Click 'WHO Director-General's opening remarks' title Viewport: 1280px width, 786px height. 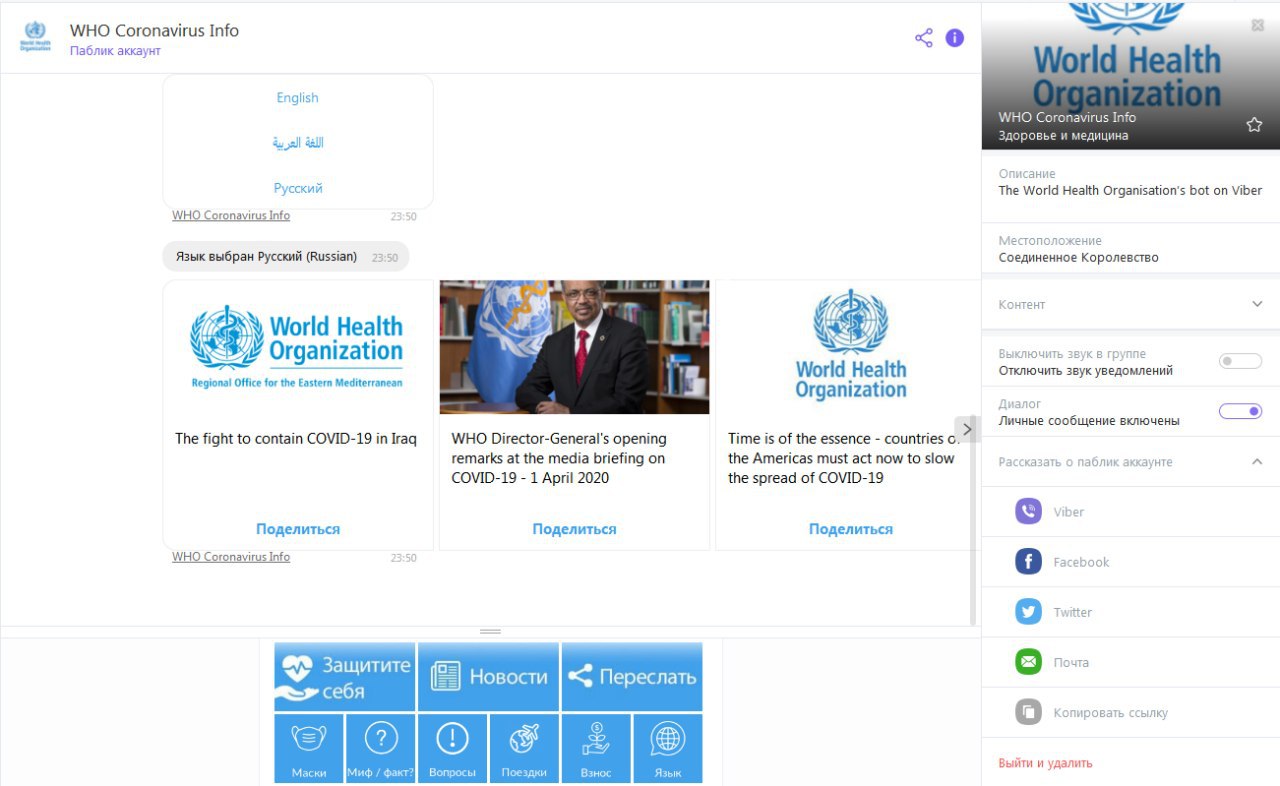pos(559,458)
